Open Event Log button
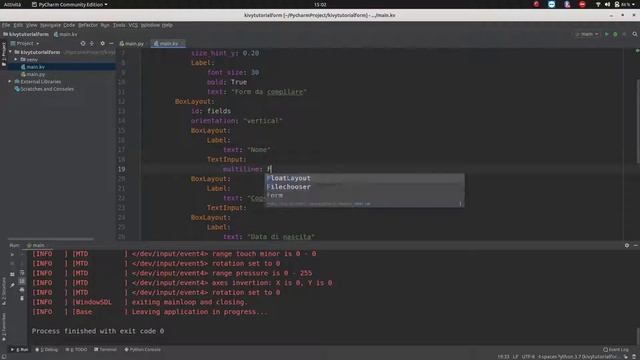Image resolution: width=640 pixels, height=360 pixels. coord(616,350)
